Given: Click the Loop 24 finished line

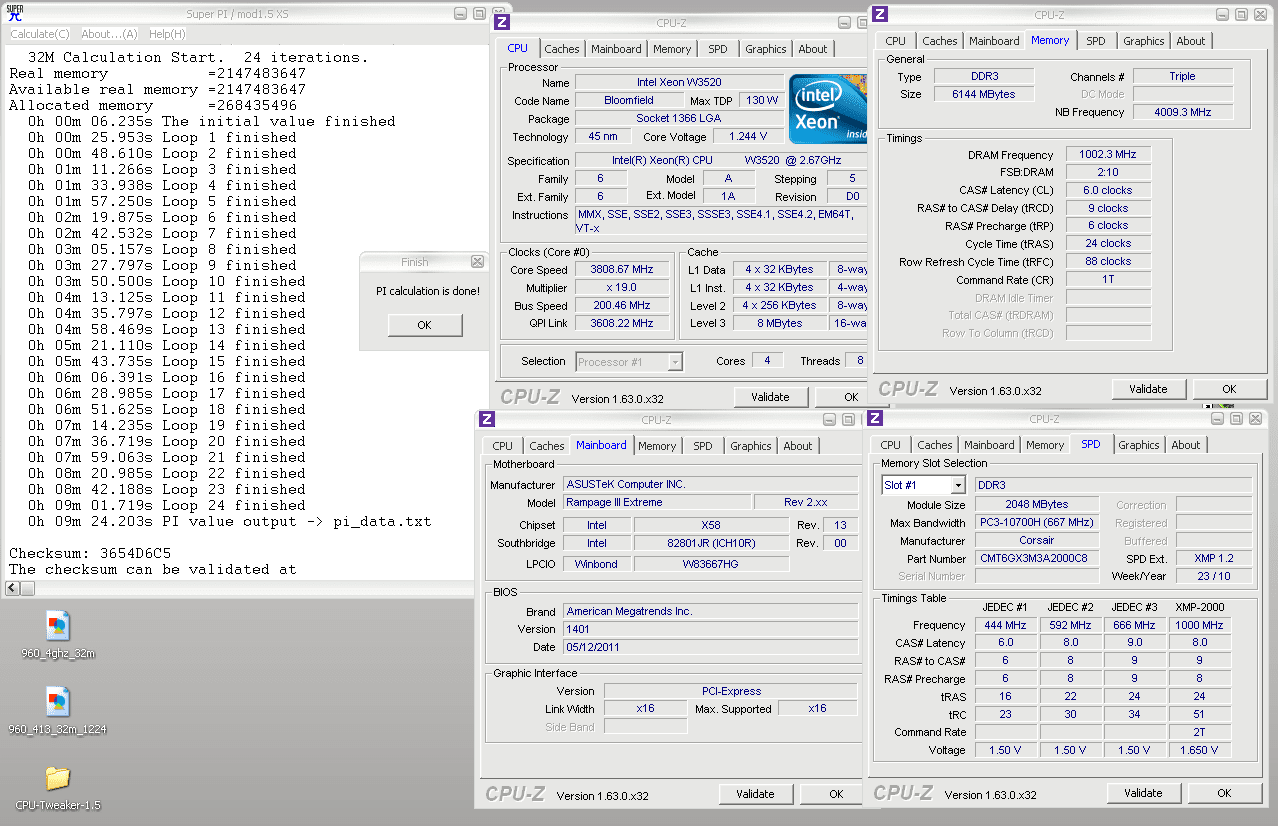Looking at the screenshot, I should click(167, 505).
